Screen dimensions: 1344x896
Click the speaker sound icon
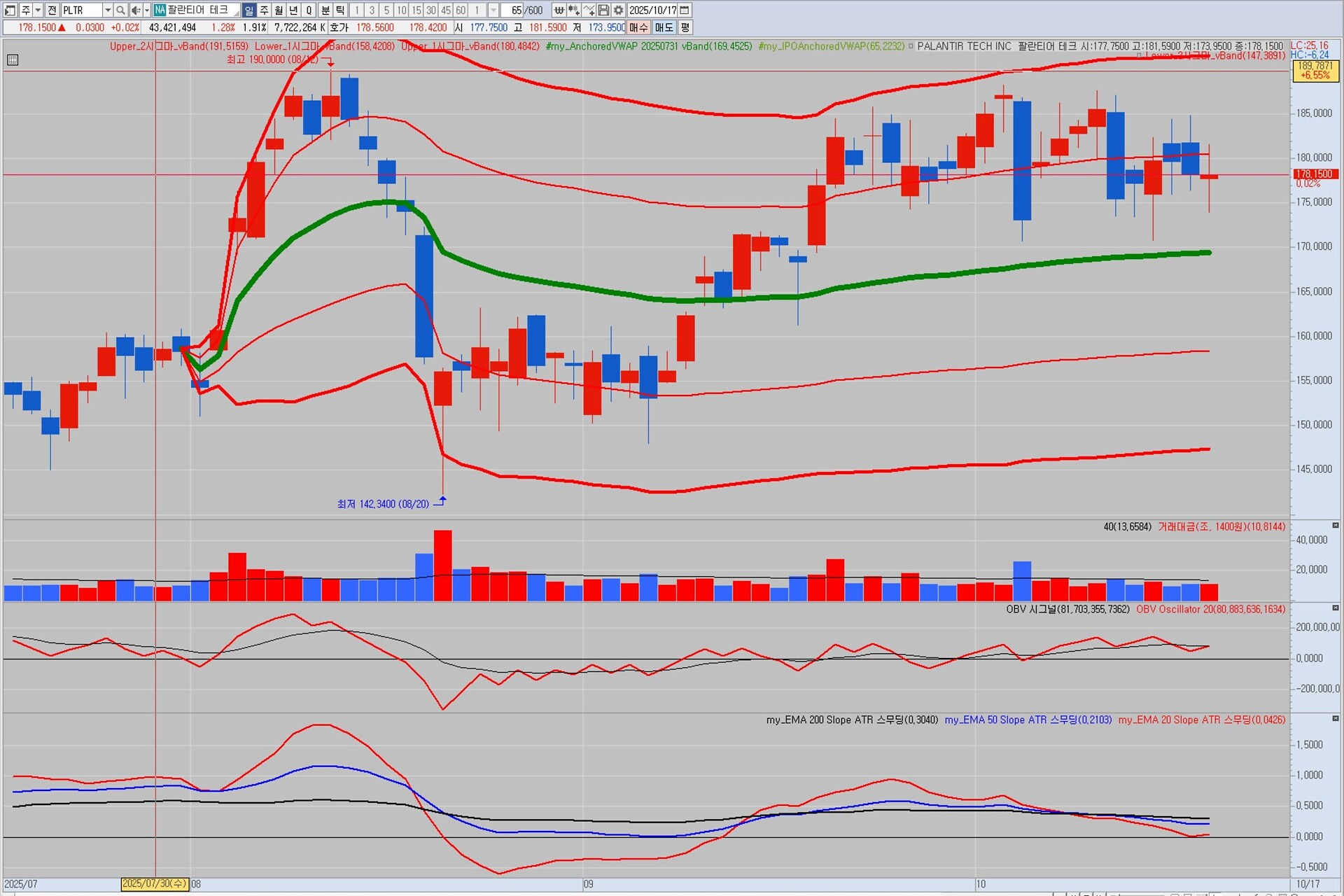click(x=136, y=10)
